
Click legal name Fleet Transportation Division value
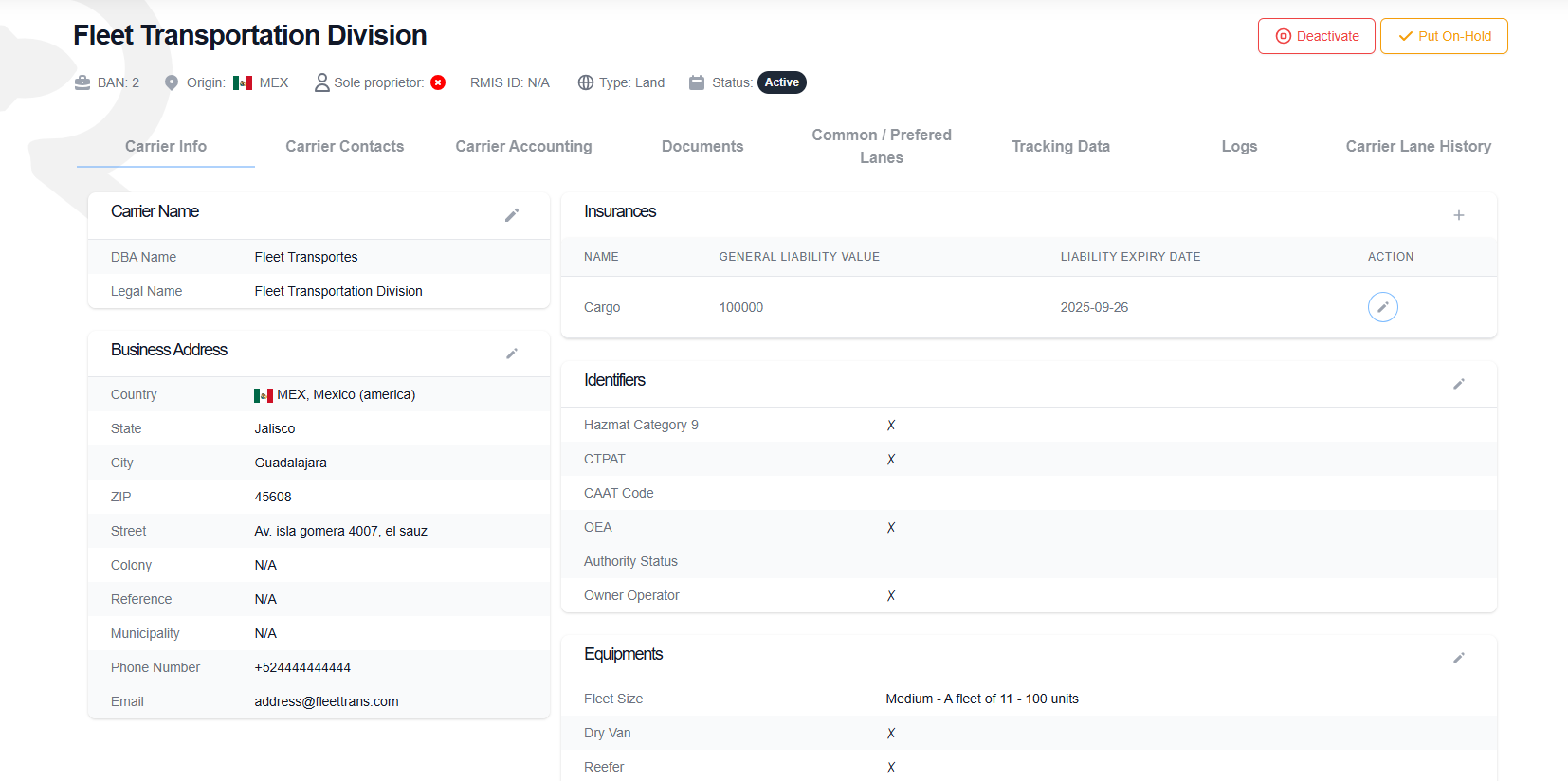(x=338, y=291)
